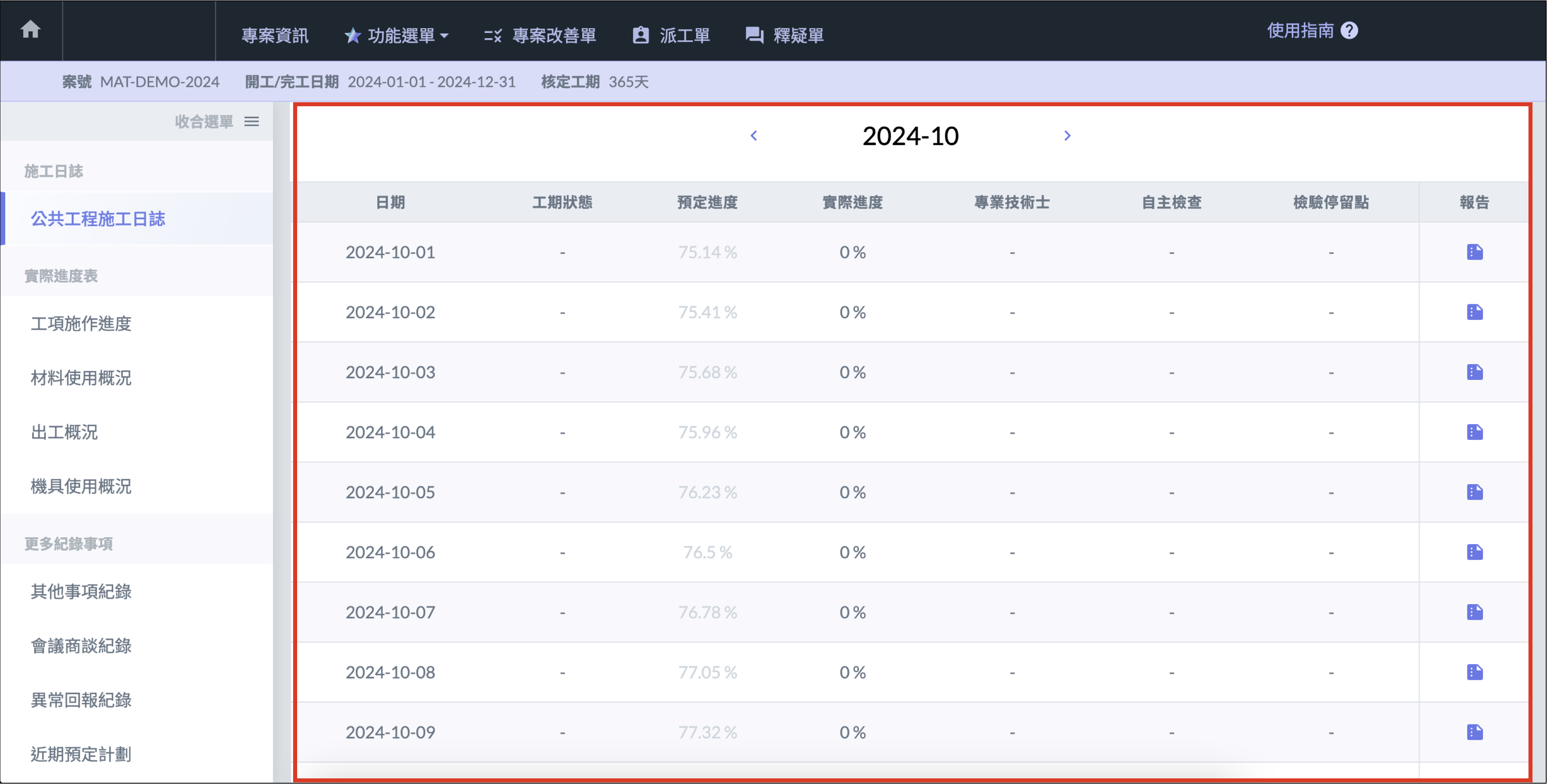
Task: Select 材料使用概況 in the sidebar
Action: click(81, 378)
